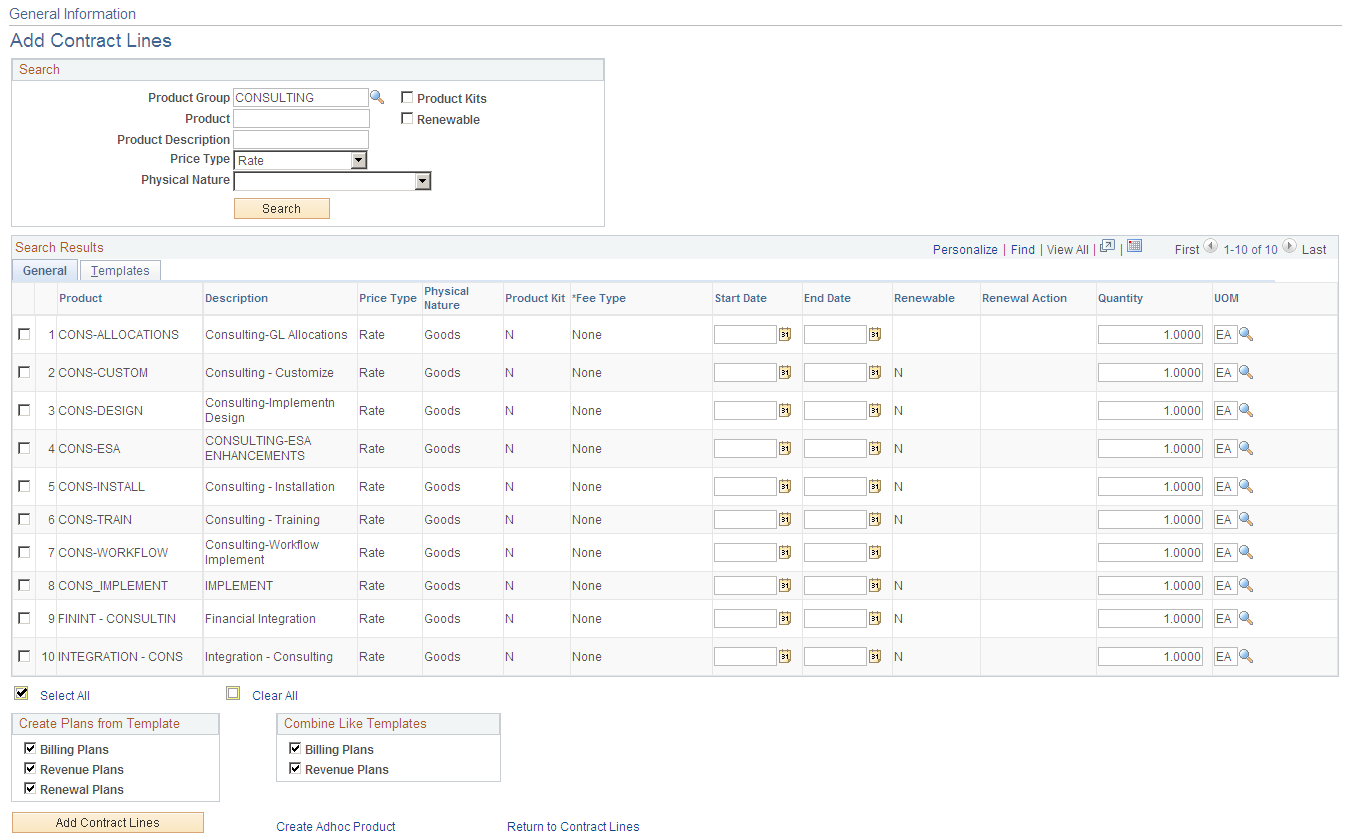Enable the Product Kits checkbox

[407, 97]
